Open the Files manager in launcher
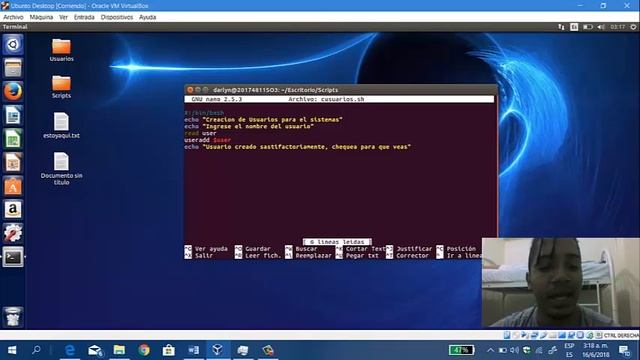Viewport: 640px width, 360px height. pyautogui.click(x=13, y=68)
